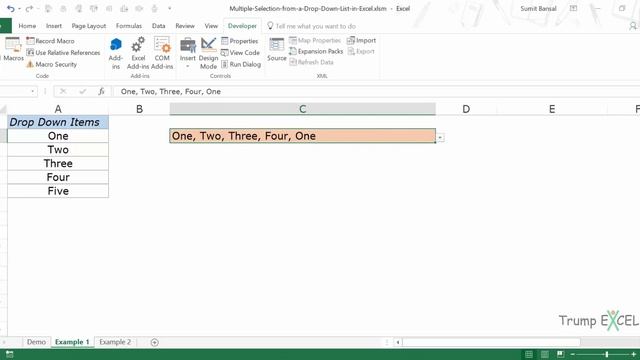
Task: Toggle Use Relative References
Action: pyautogui.click(x=63, y=53)
